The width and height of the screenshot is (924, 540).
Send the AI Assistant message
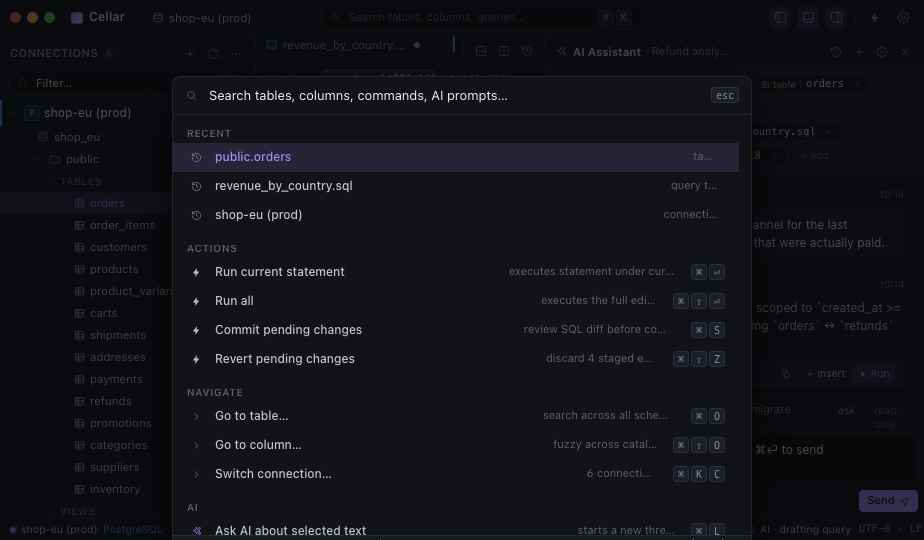[887, 501]
